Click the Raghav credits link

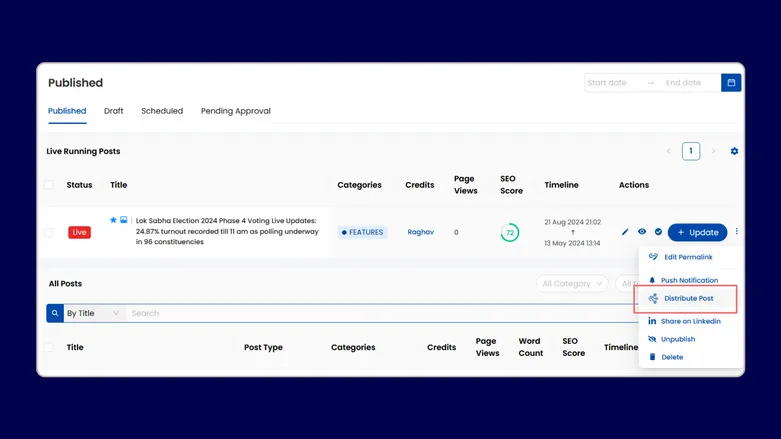point(420,232)
